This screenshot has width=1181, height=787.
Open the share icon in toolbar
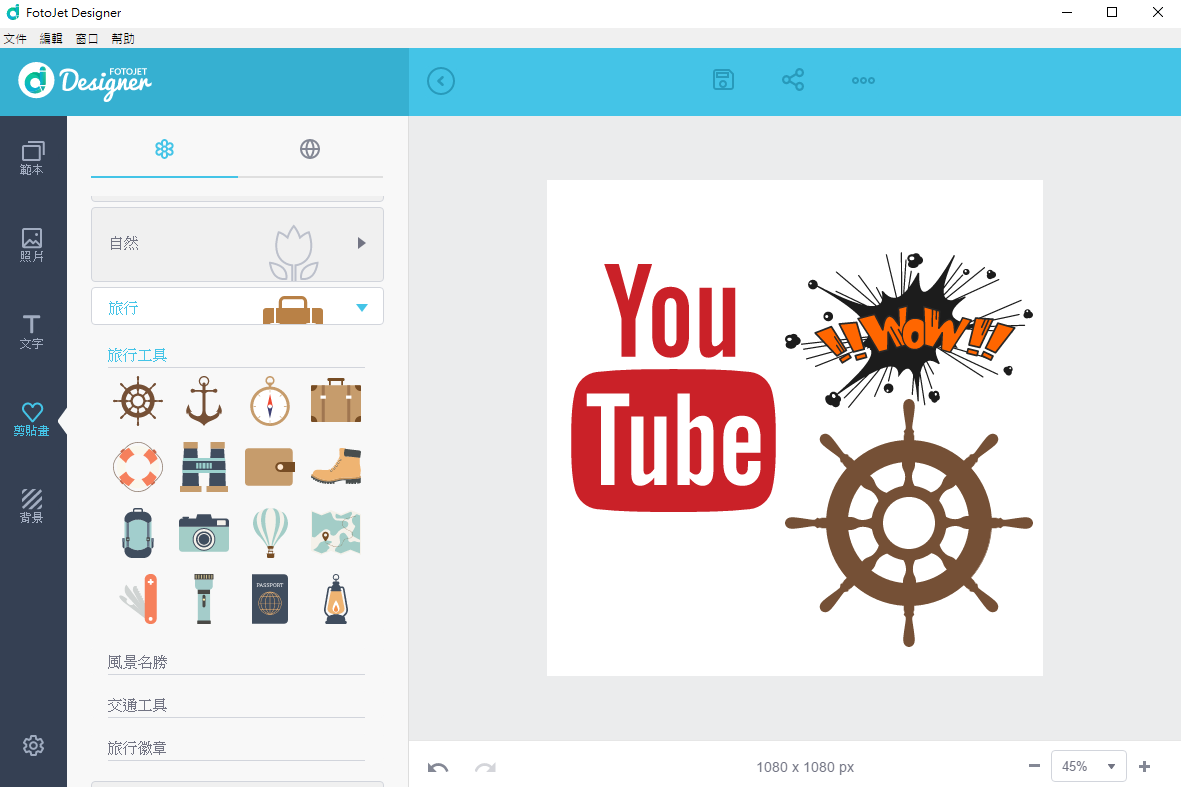(793, 80)
